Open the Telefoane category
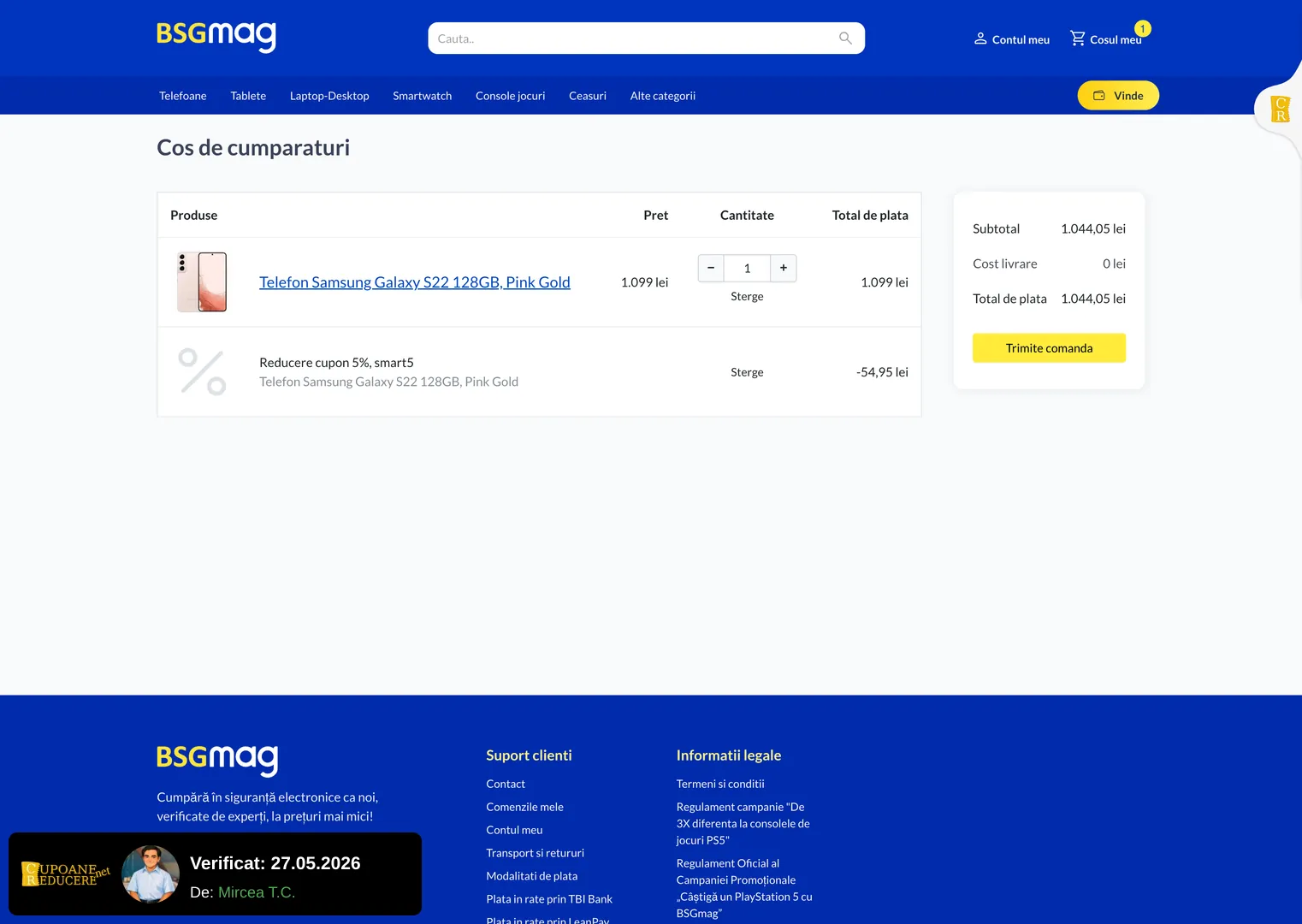This screenshot has width=1302, height=924. coord(183,96)
